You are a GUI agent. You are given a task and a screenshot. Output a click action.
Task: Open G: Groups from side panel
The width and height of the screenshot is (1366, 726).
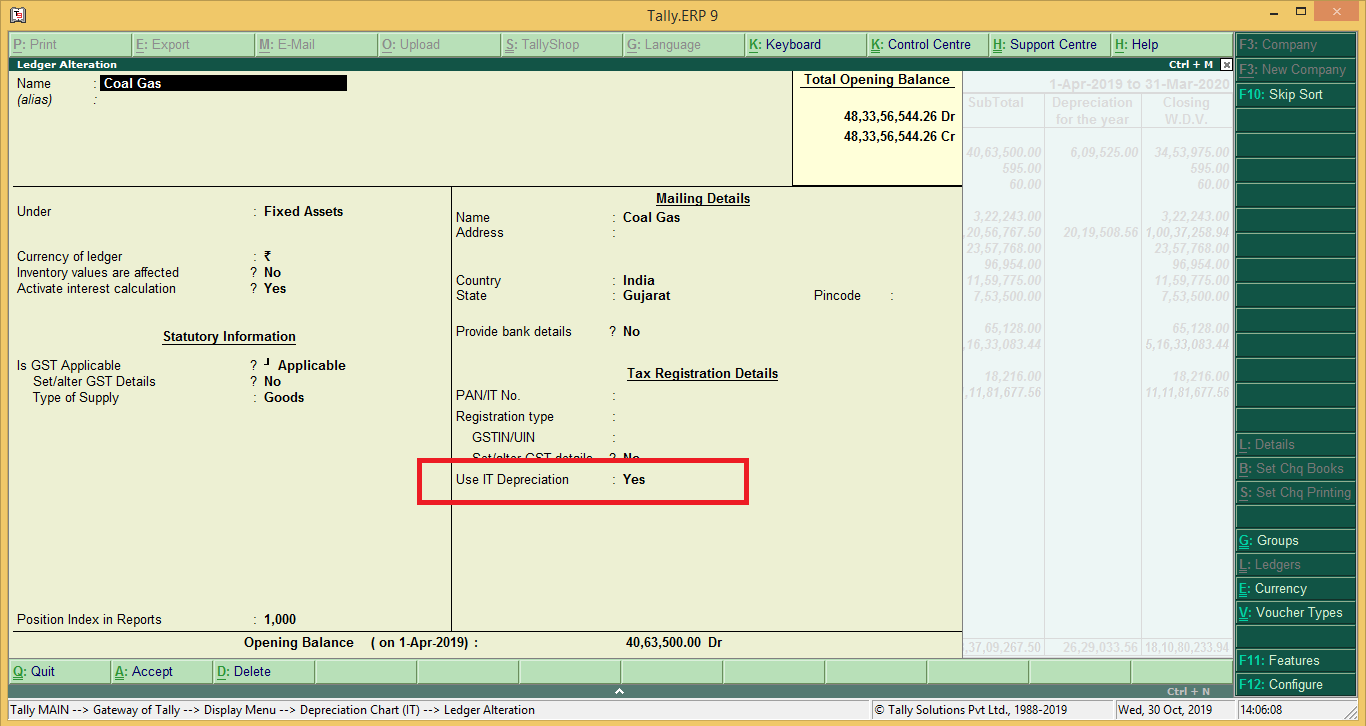click(1296, 540)
